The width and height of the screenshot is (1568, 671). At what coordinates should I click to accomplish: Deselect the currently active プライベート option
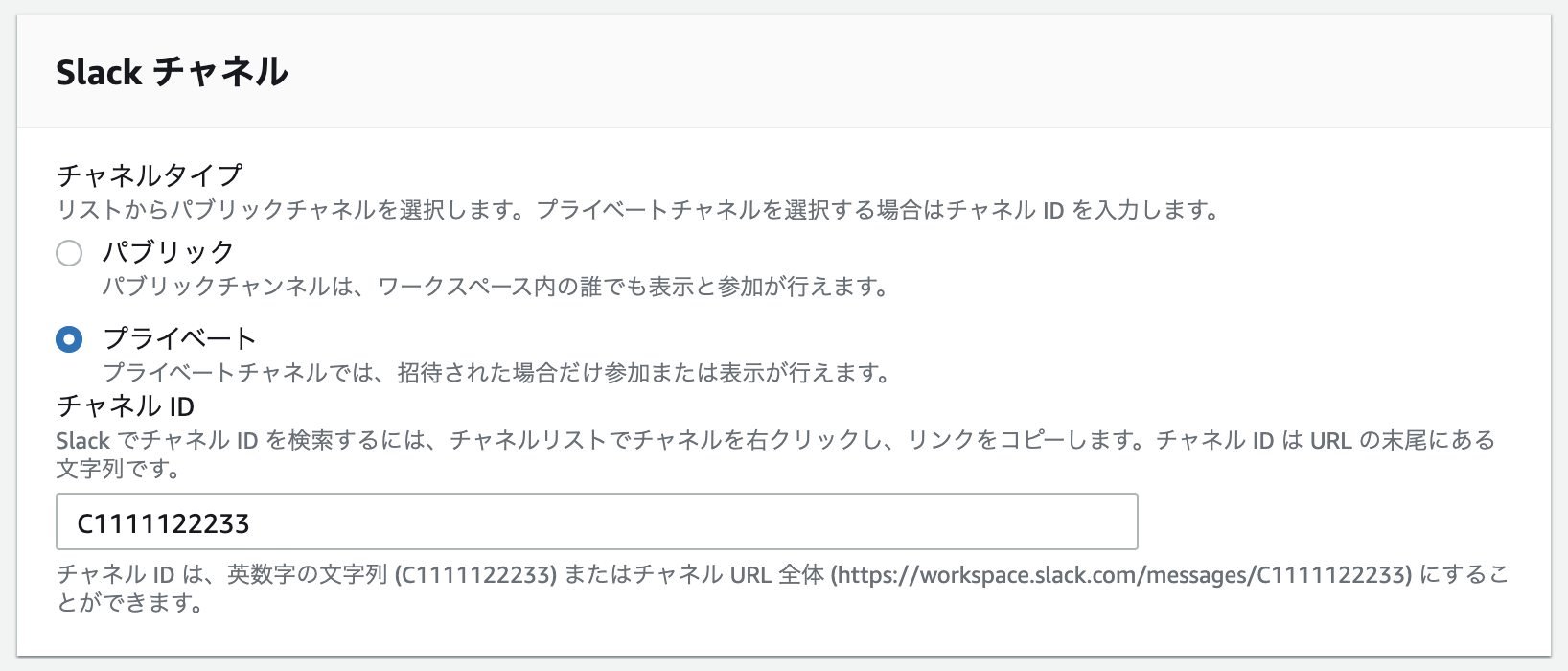click(69, 338)
